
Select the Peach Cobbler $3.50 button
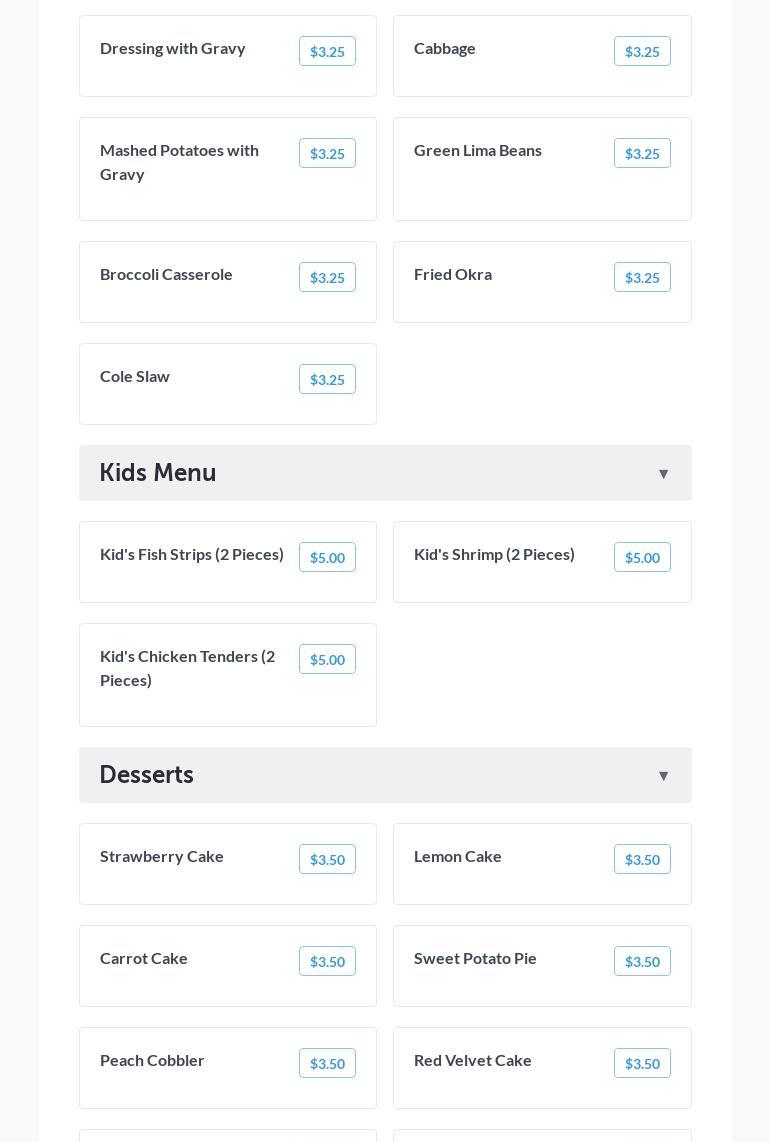click(x=327, y=1064)
